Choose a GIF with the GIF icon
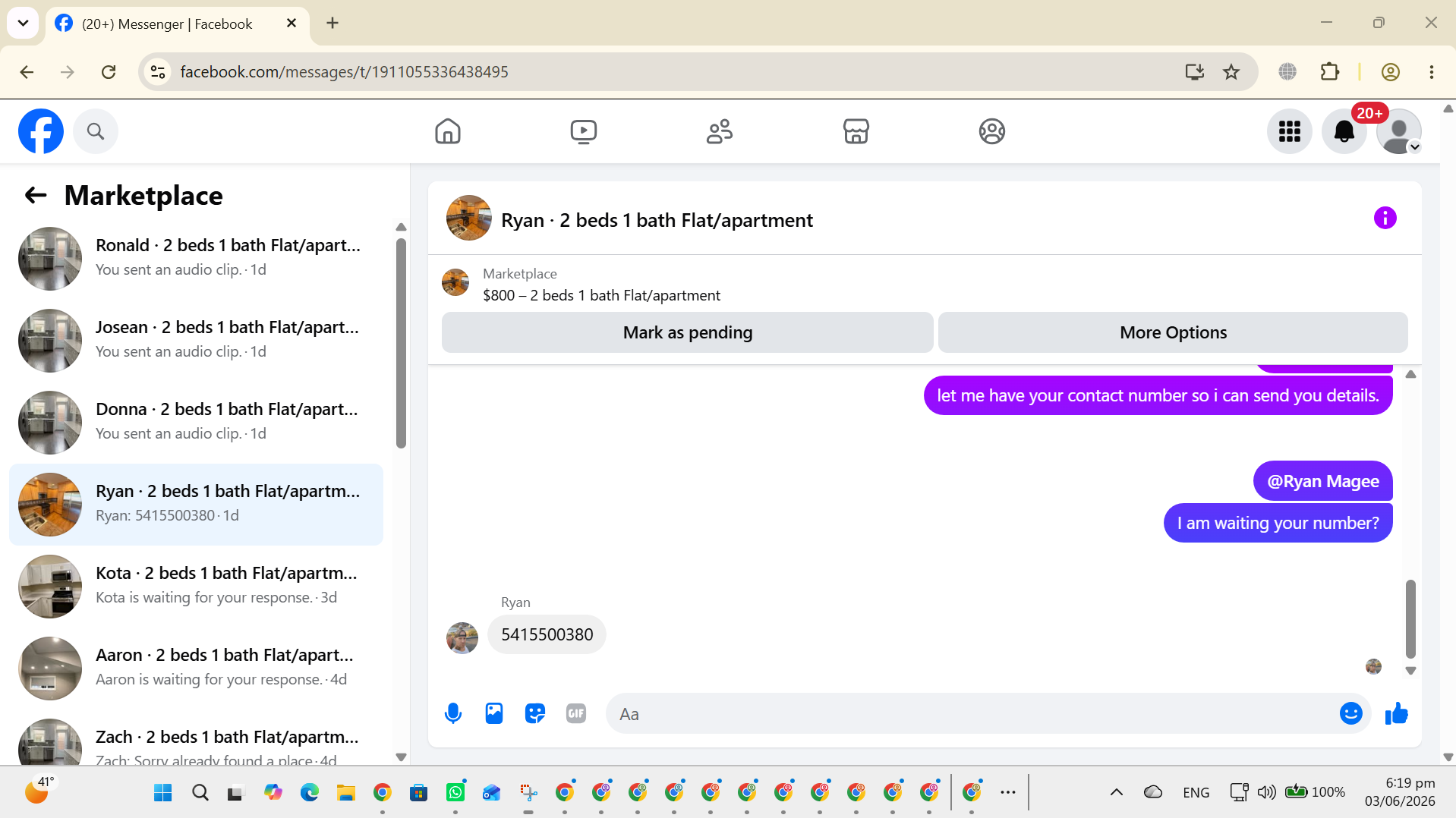The height and width of the screenshot is (818, 1456). [x=576, y=714]
